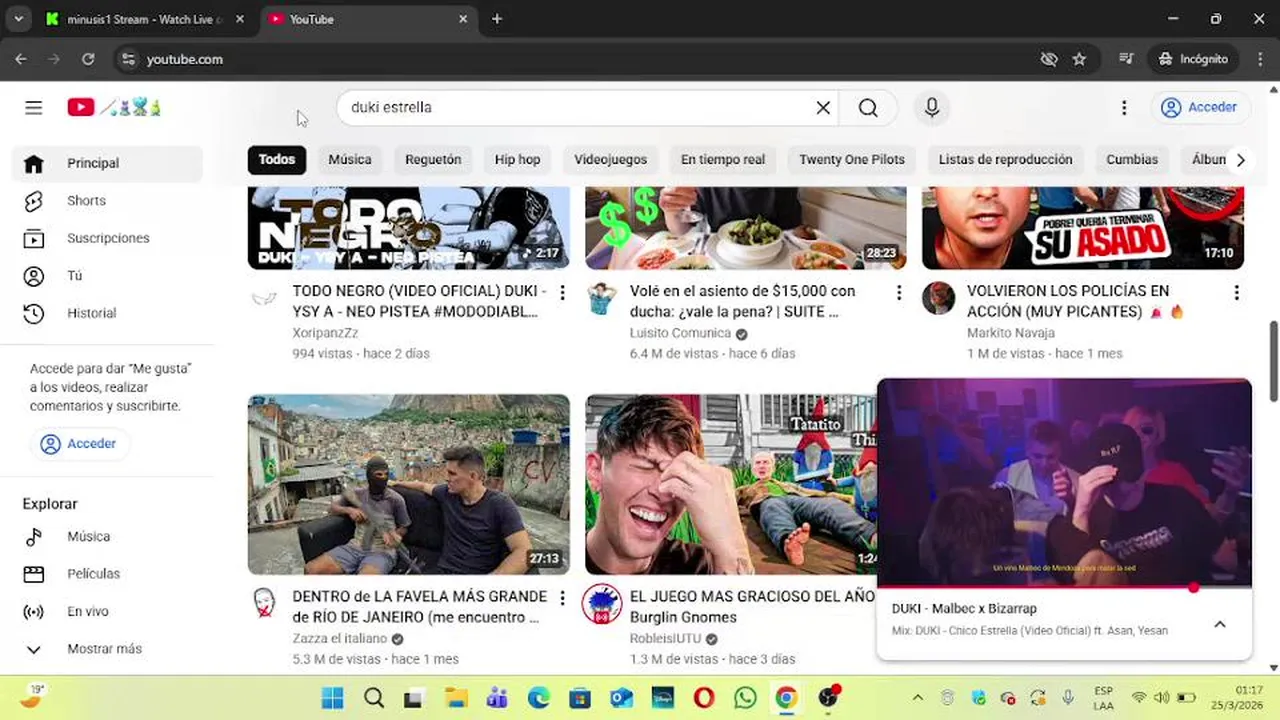Switch to minusis1 Stream browser tab
This screenshot has width=1280, height=720.
(x=145, y=19)
